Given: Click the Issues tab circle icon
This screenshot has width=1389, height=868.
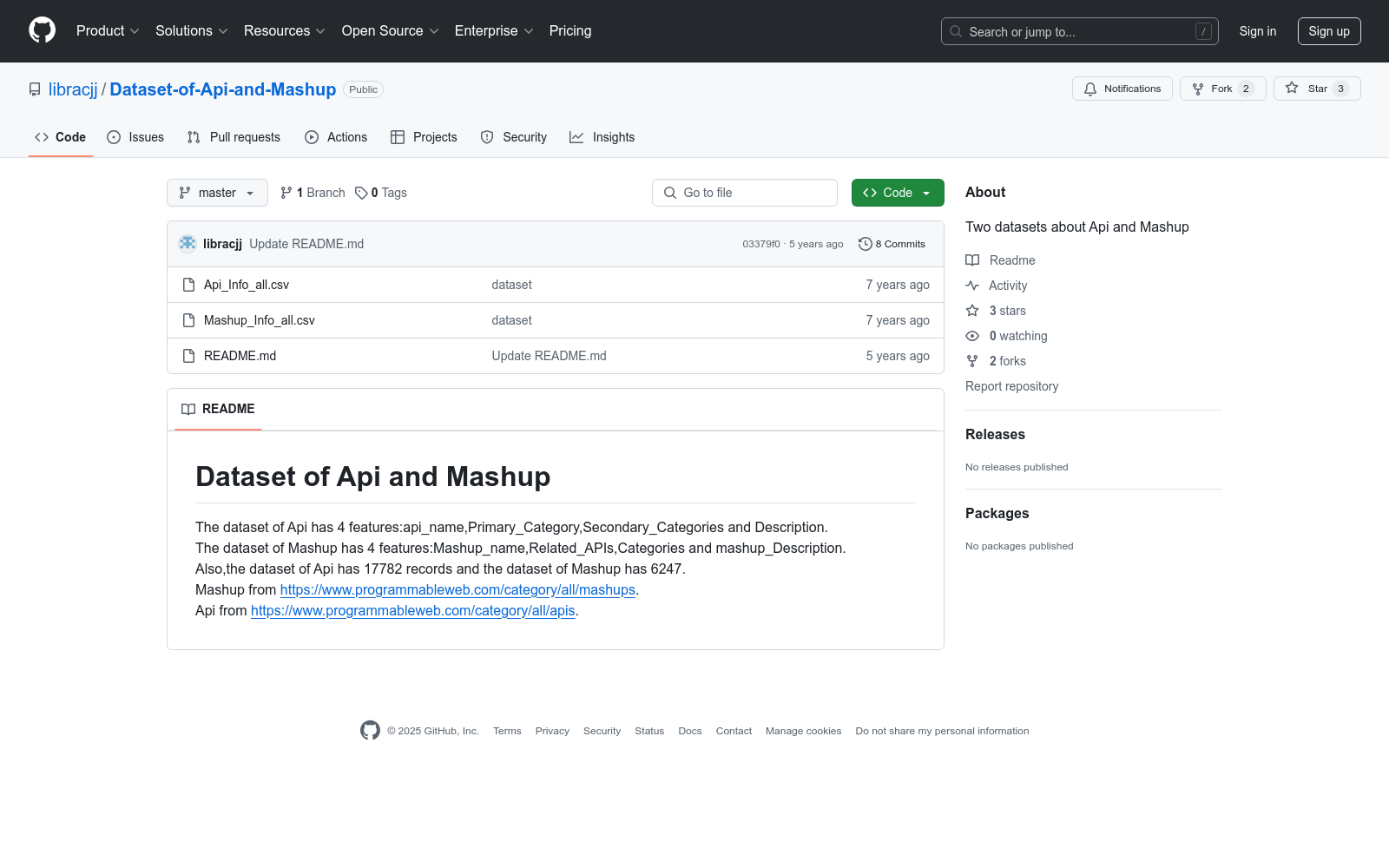Looking at the screenshot, I should point(114,137).
